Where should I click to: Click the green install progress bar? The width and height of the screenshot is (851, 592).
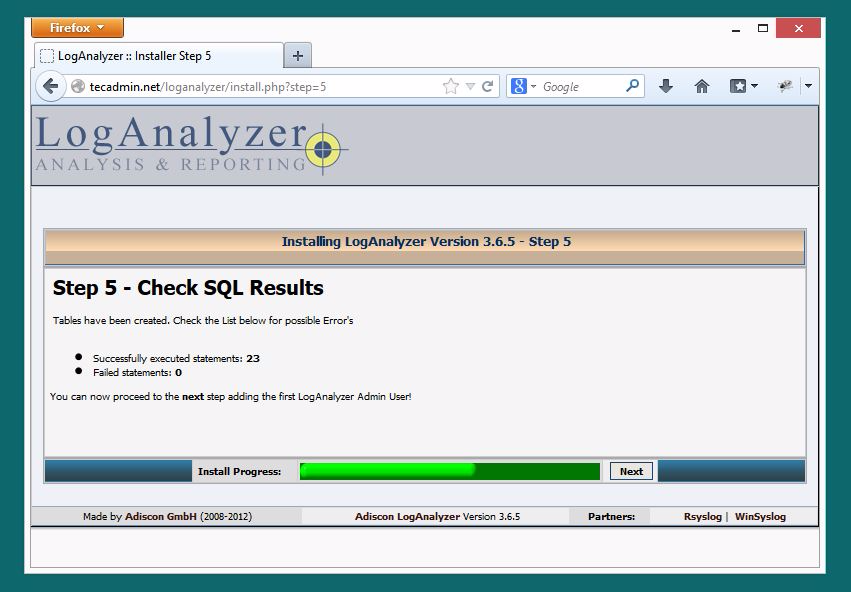449,471
